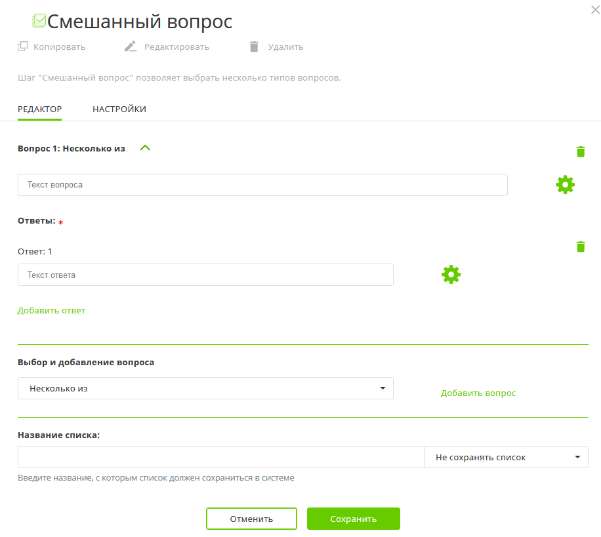The width and height of the screenshot is (601, 537).
Task: Click the Добавить вопрос link
Action: [x=478, y=393]
